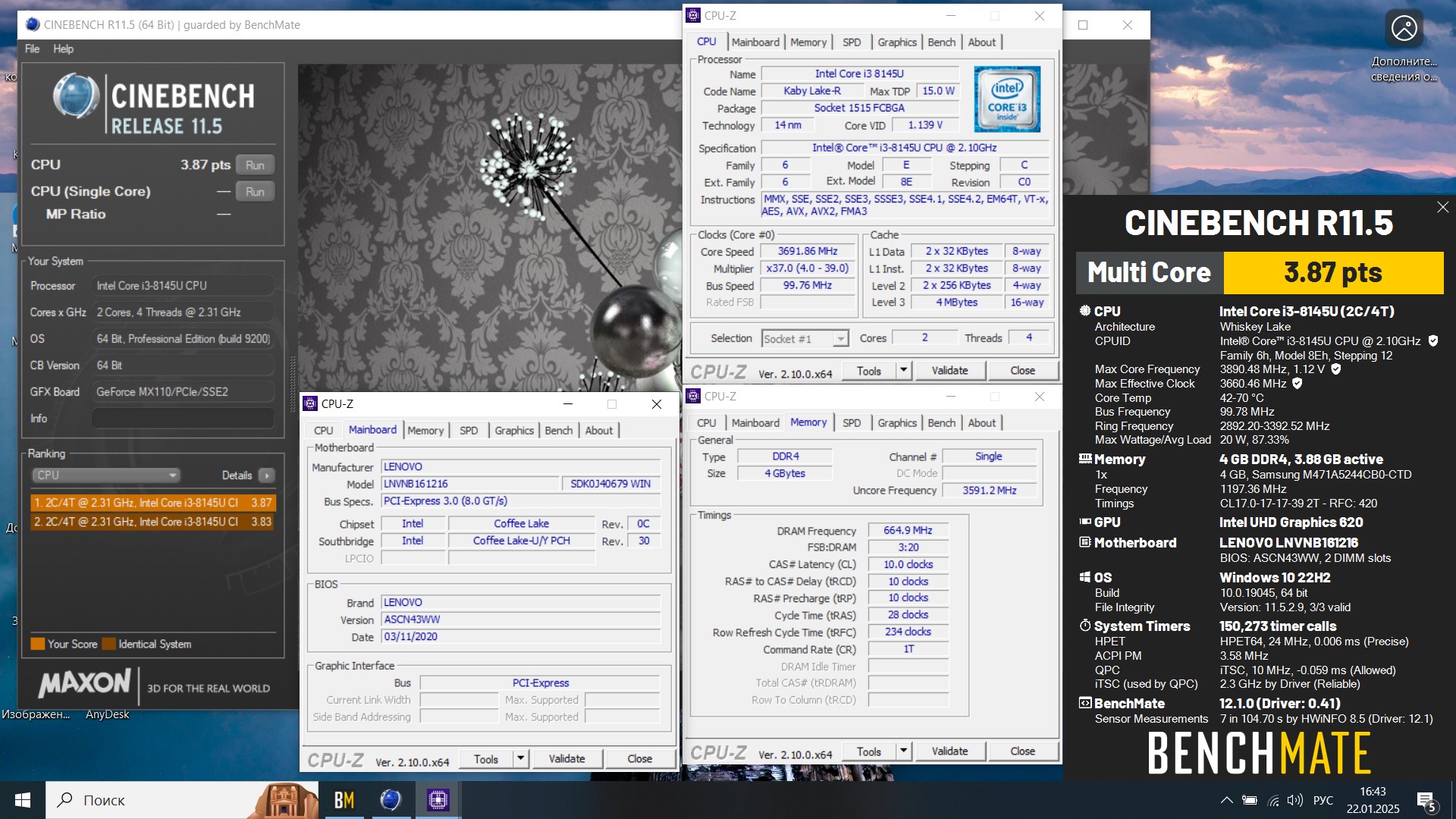The image size is (1456, 819).
Task: Click the MAXON logo
Action: 85,682
